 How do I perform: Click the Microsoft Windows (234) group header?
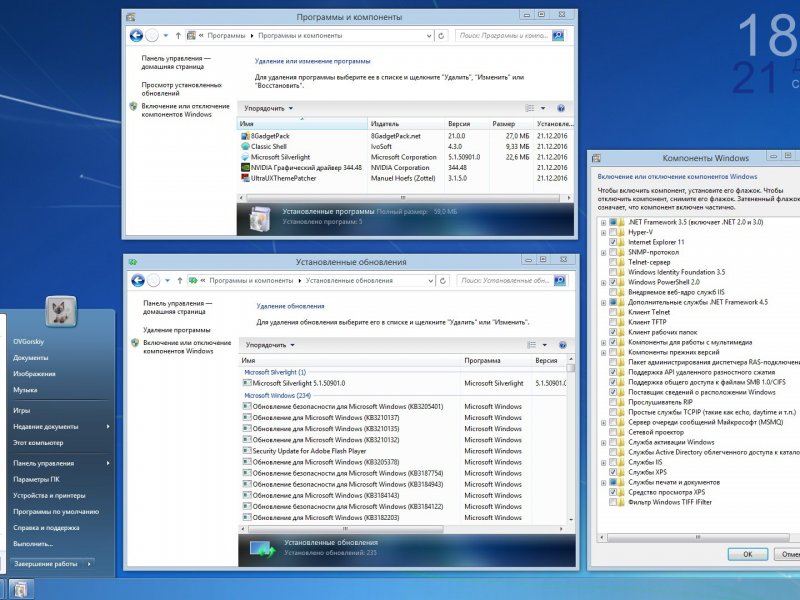click(x=278, y=395)
